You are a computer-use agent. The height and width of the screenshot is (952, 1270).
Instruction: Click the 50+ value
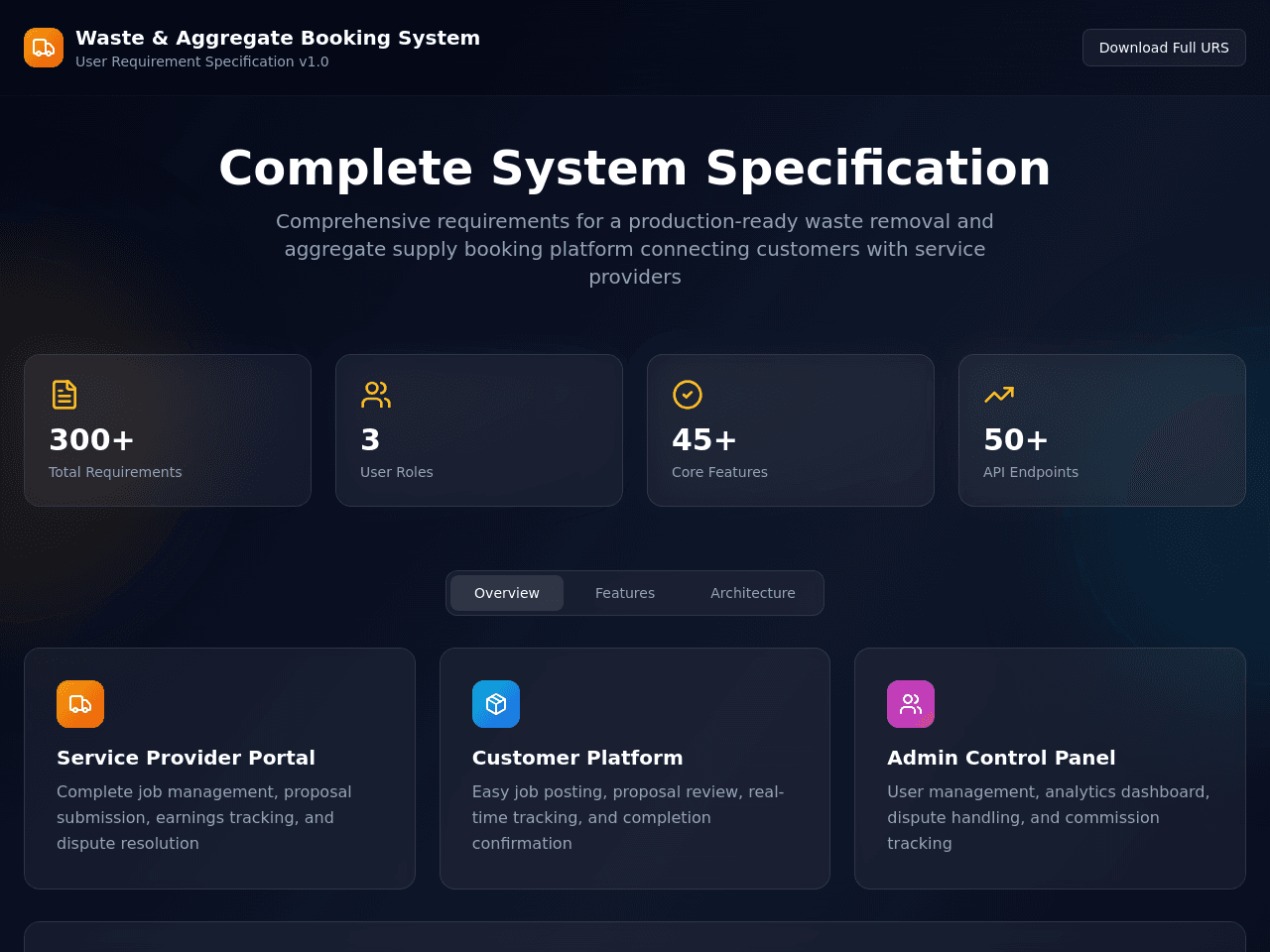click(1016, 439)
